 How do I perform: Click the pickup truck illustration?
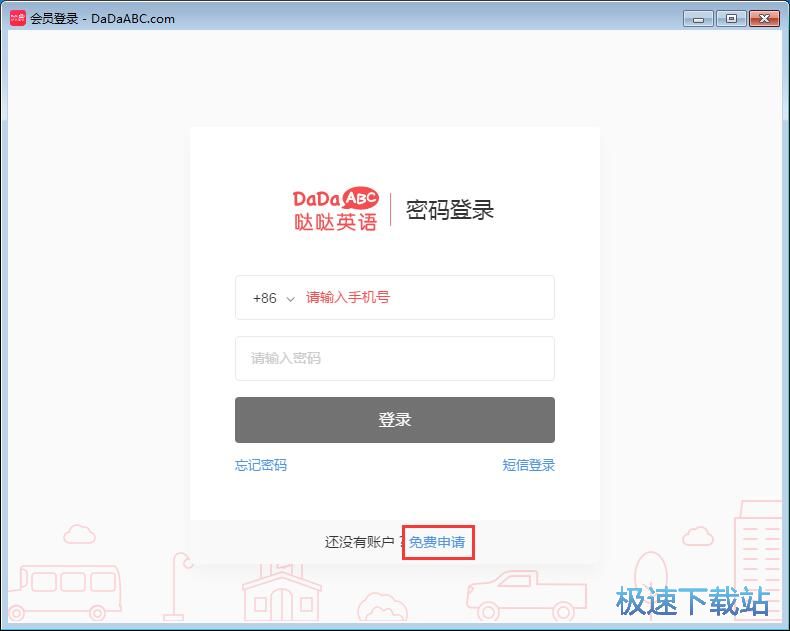coord(526,596)
